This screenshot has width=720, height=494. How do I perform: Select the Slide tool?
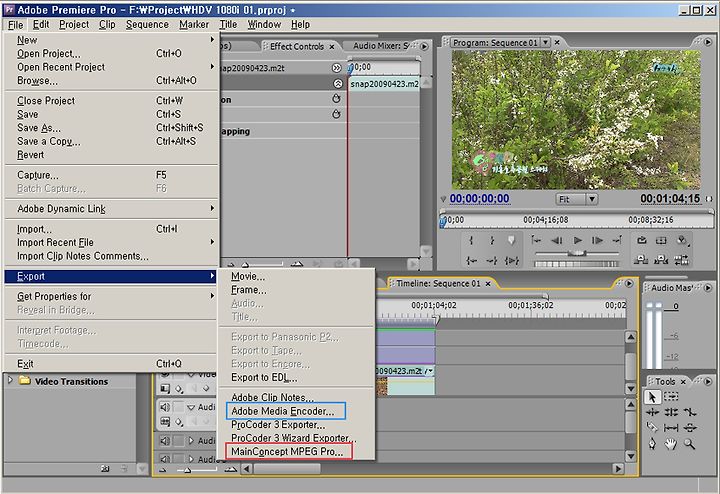point(690,428)
